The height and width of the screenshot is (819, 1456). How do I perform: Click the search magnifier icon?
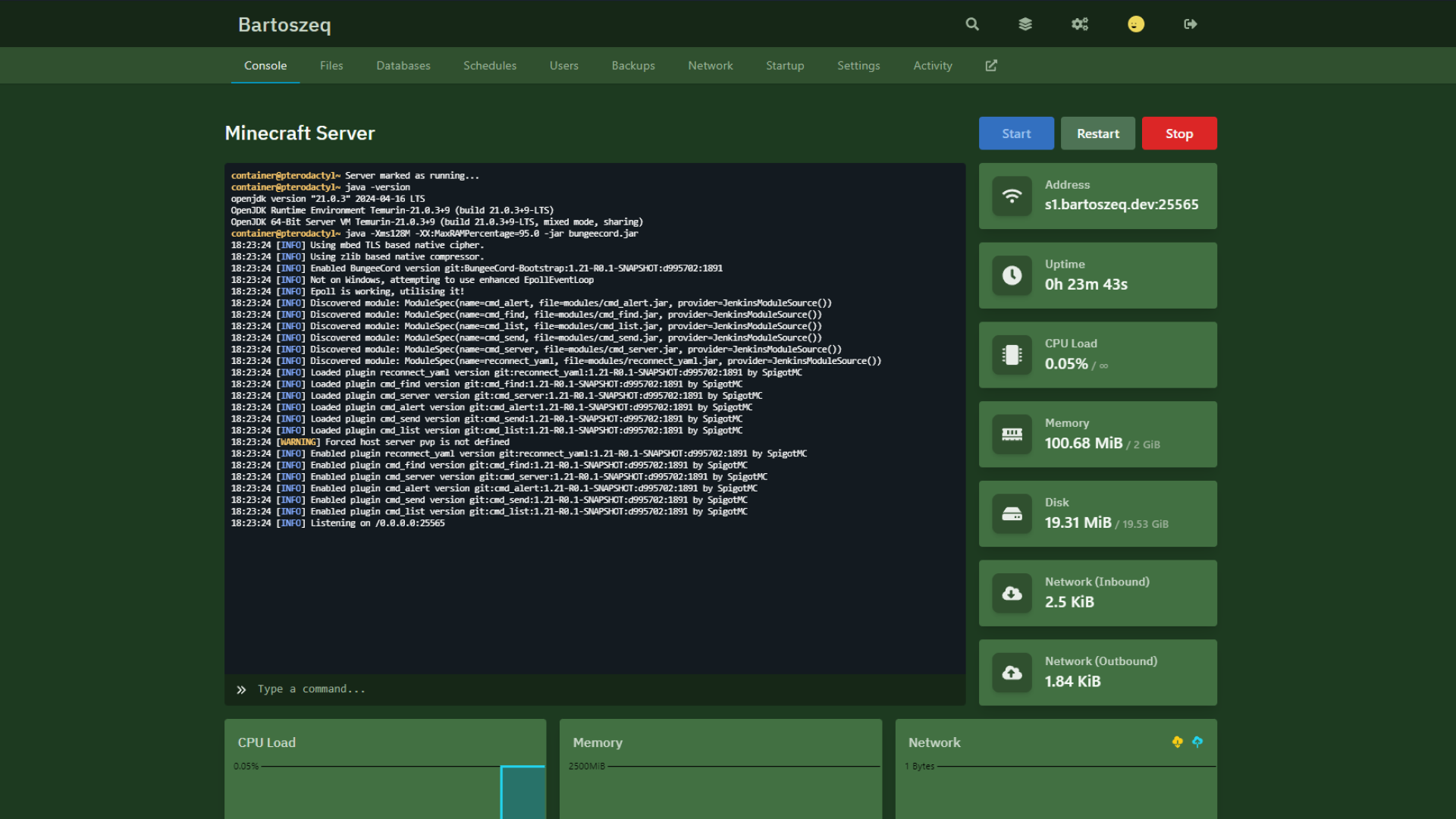(972, 24)
